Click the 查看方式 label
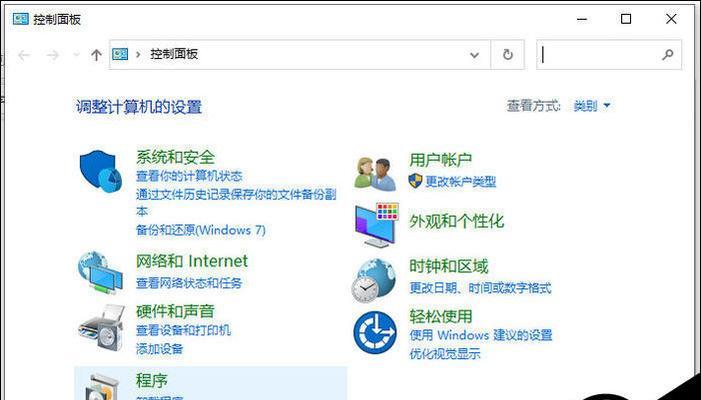 [534, 106]
